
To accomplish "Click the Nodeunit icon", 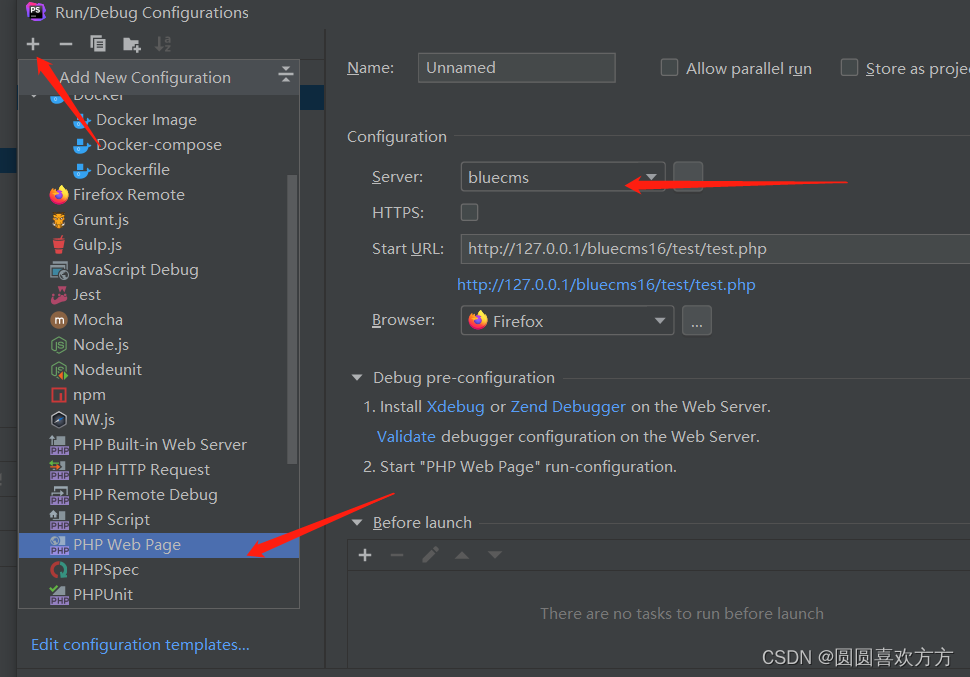I will pyautogui.click(x=59, y=370).
